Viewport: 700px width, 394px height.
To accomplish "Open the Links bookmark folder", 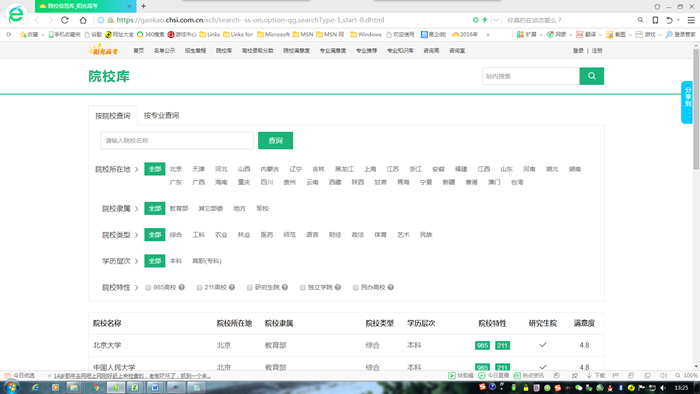I will coord(210,34).
